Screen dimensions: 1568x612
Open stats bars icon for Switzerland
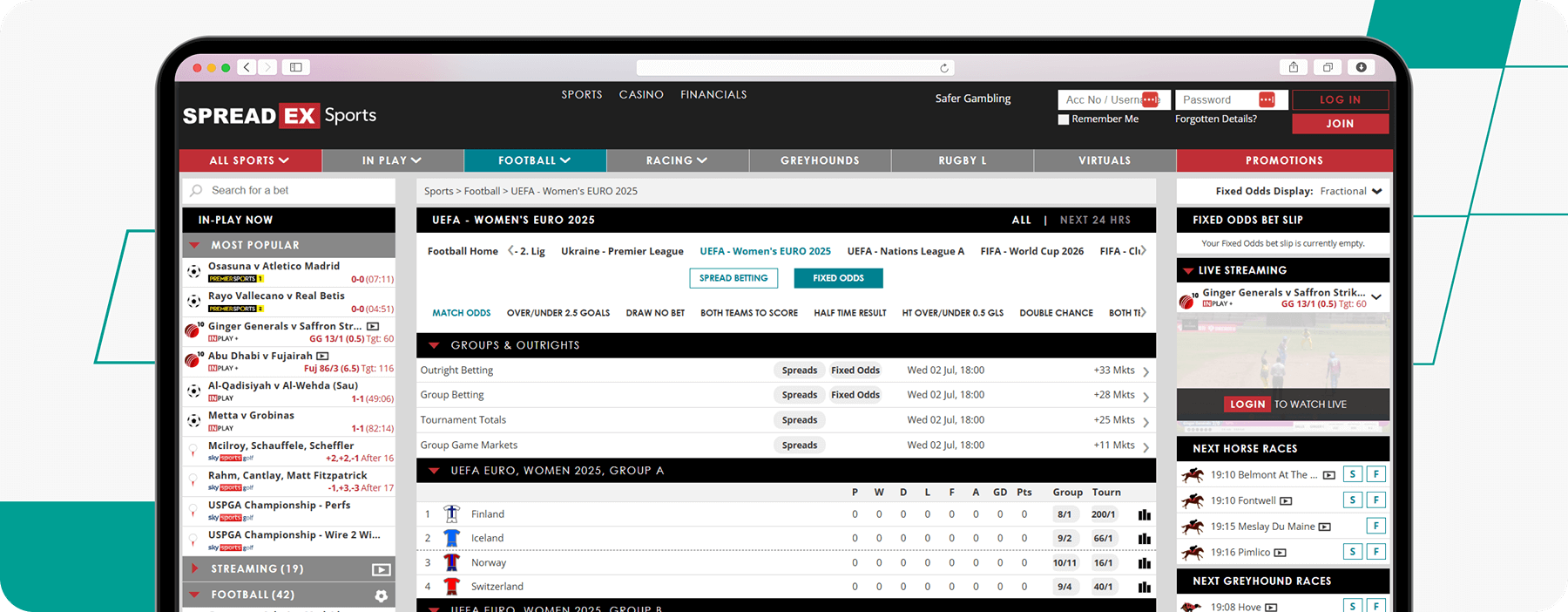click(x=1144, y=587)
